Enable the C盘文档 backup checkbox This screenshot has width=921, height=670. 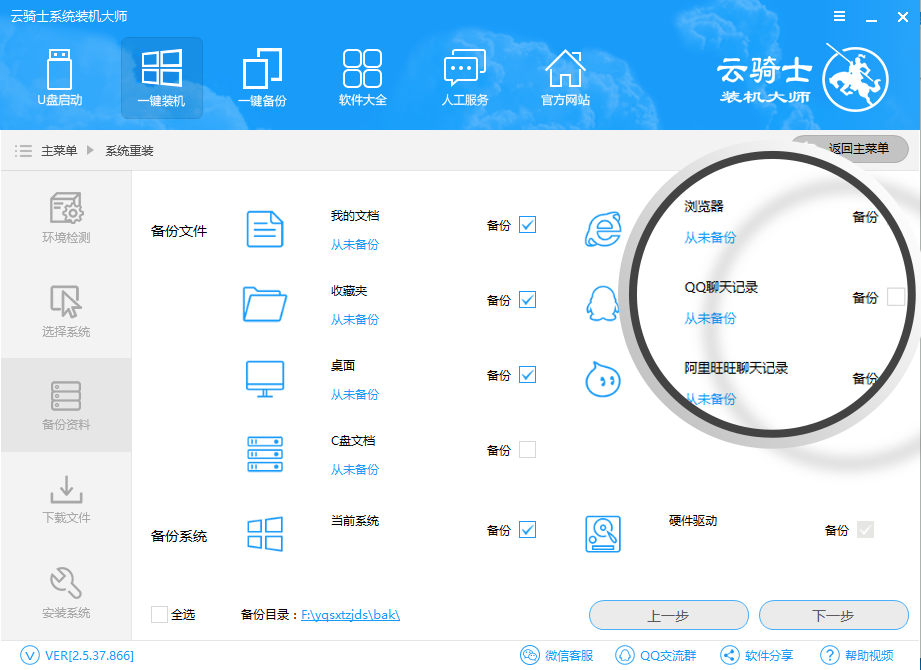pyautogui.click(x=527, y=450)
